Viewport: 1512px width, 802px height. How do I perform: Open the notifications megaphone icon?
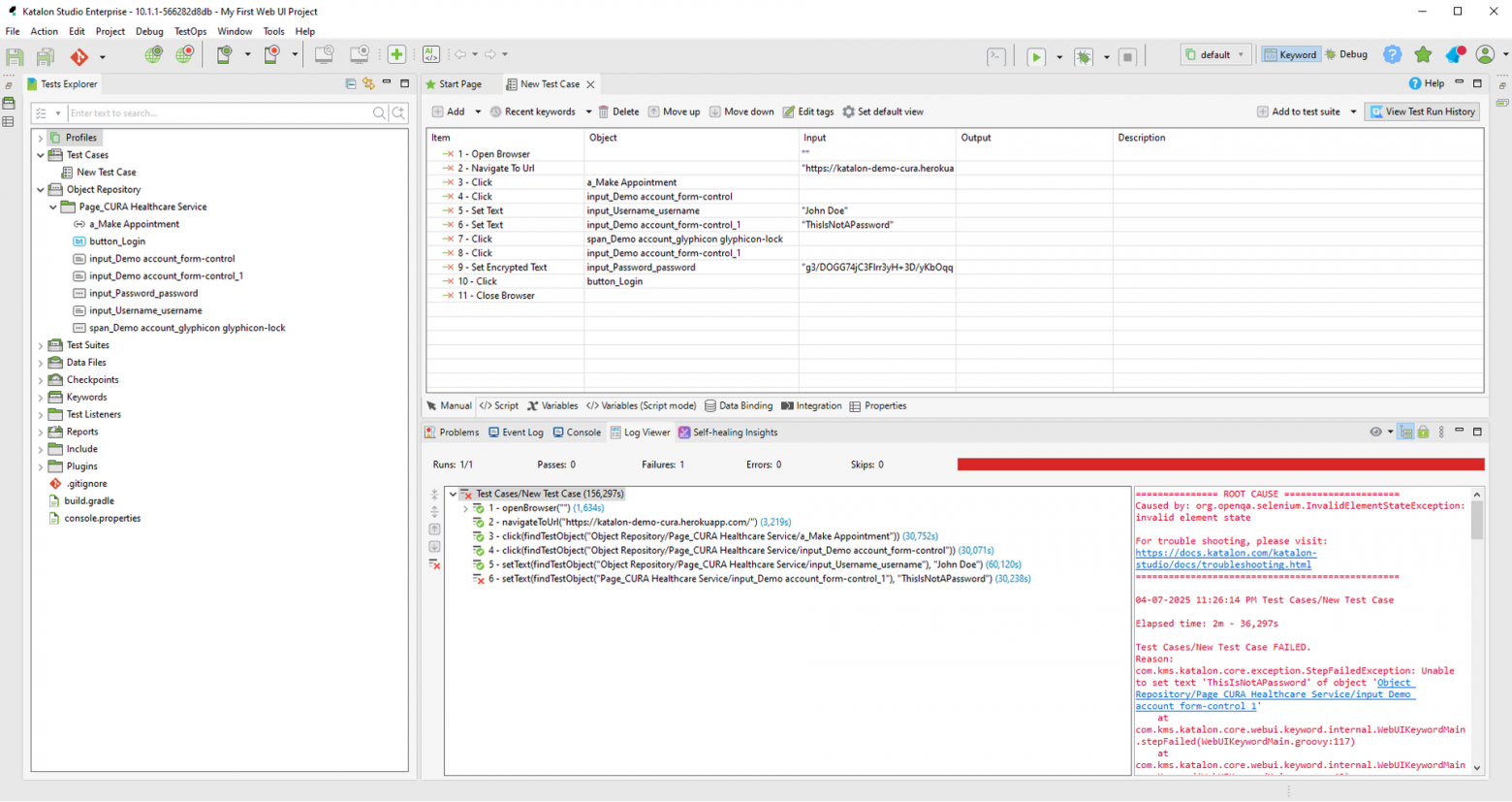[x=1454, y=55]
